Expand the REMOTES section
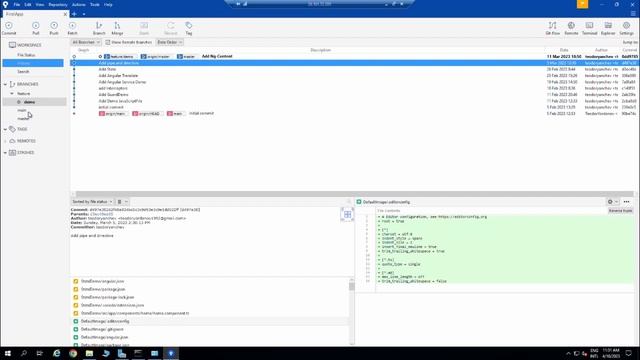This screenshot has height=360, width=640. (5, 141)
